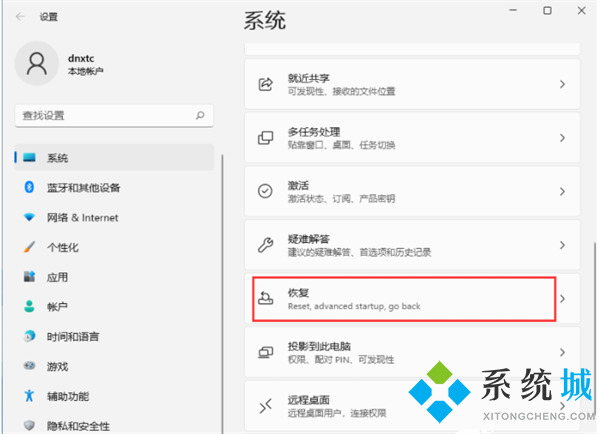This screenshot has height=434, width=600.
Task: Click the network Wi-Fi icon in sidebar
Action: pyautogui.click(x=29, y=217)
